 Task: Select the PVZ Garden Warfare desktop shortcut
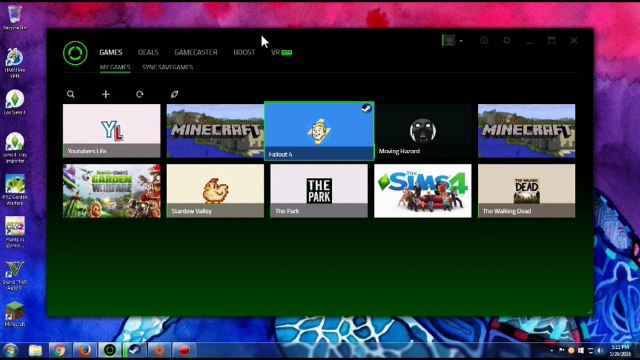coord(15,190)
